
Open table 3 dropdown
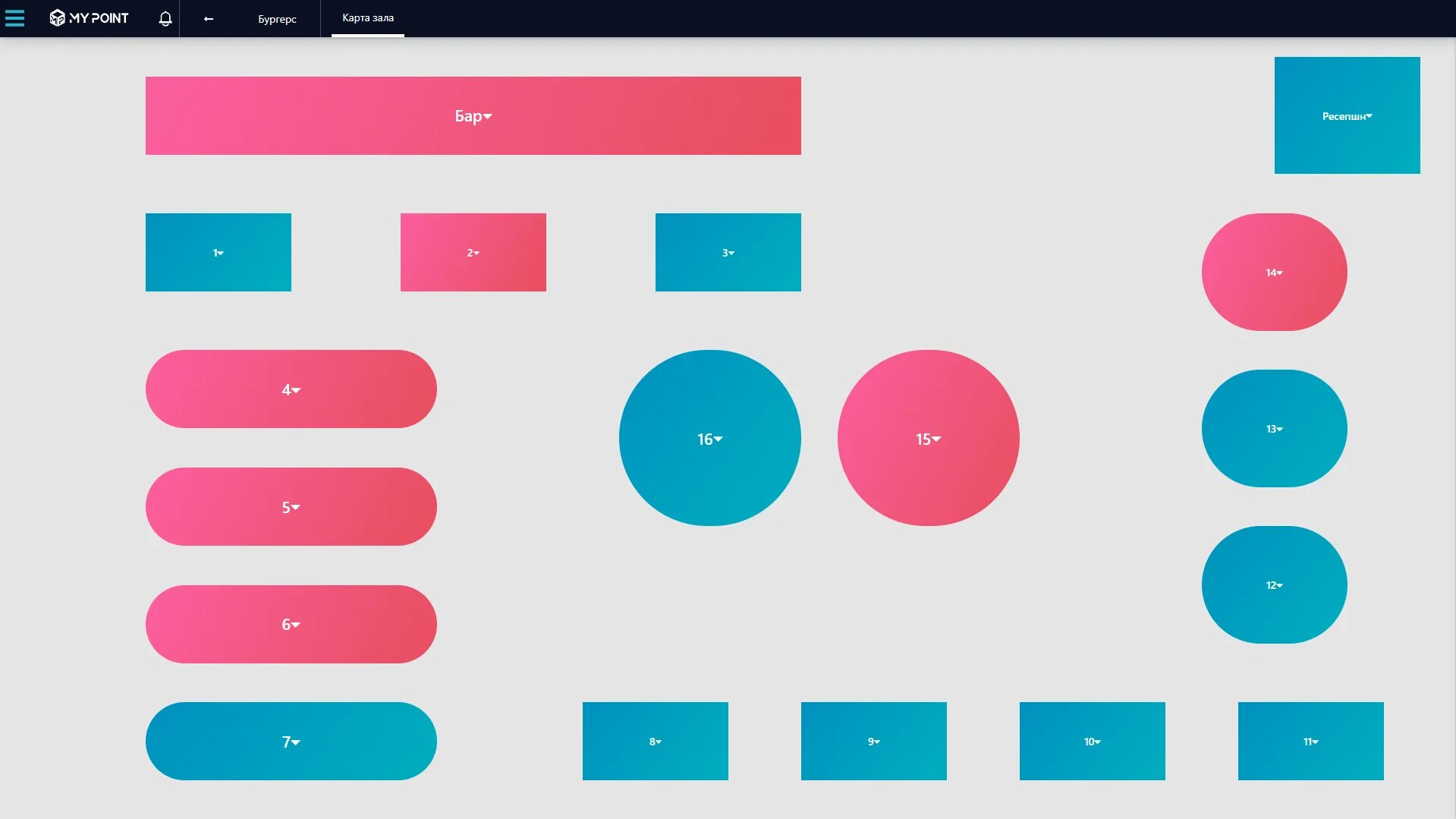coord(728,252)
